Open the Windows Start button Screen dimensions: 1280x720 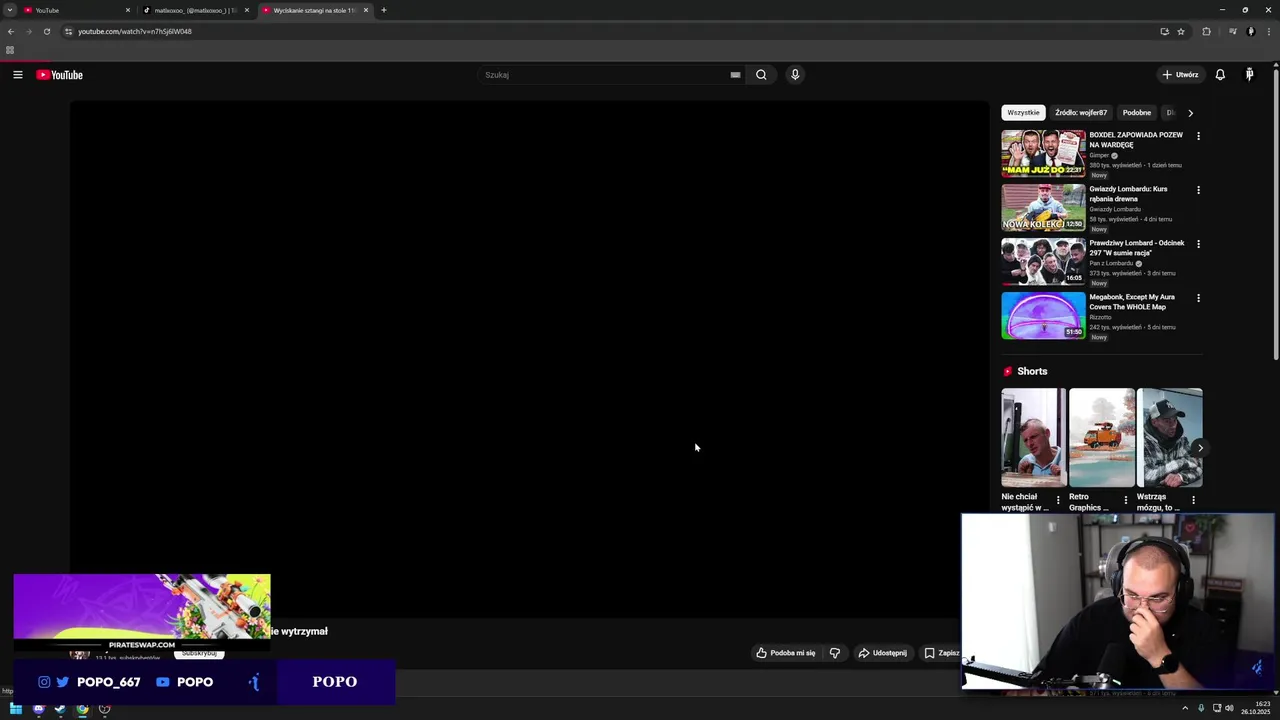point(16,709)
